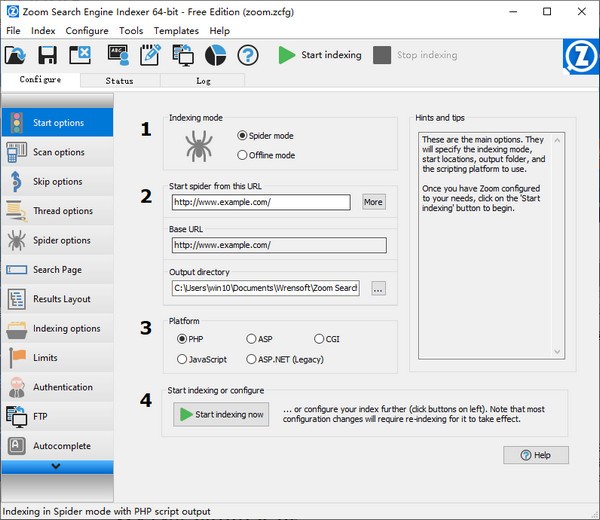Click More next to the spider URL
Image resolution: width=600 pixels, height=520 pixels.
click(373, 202)
